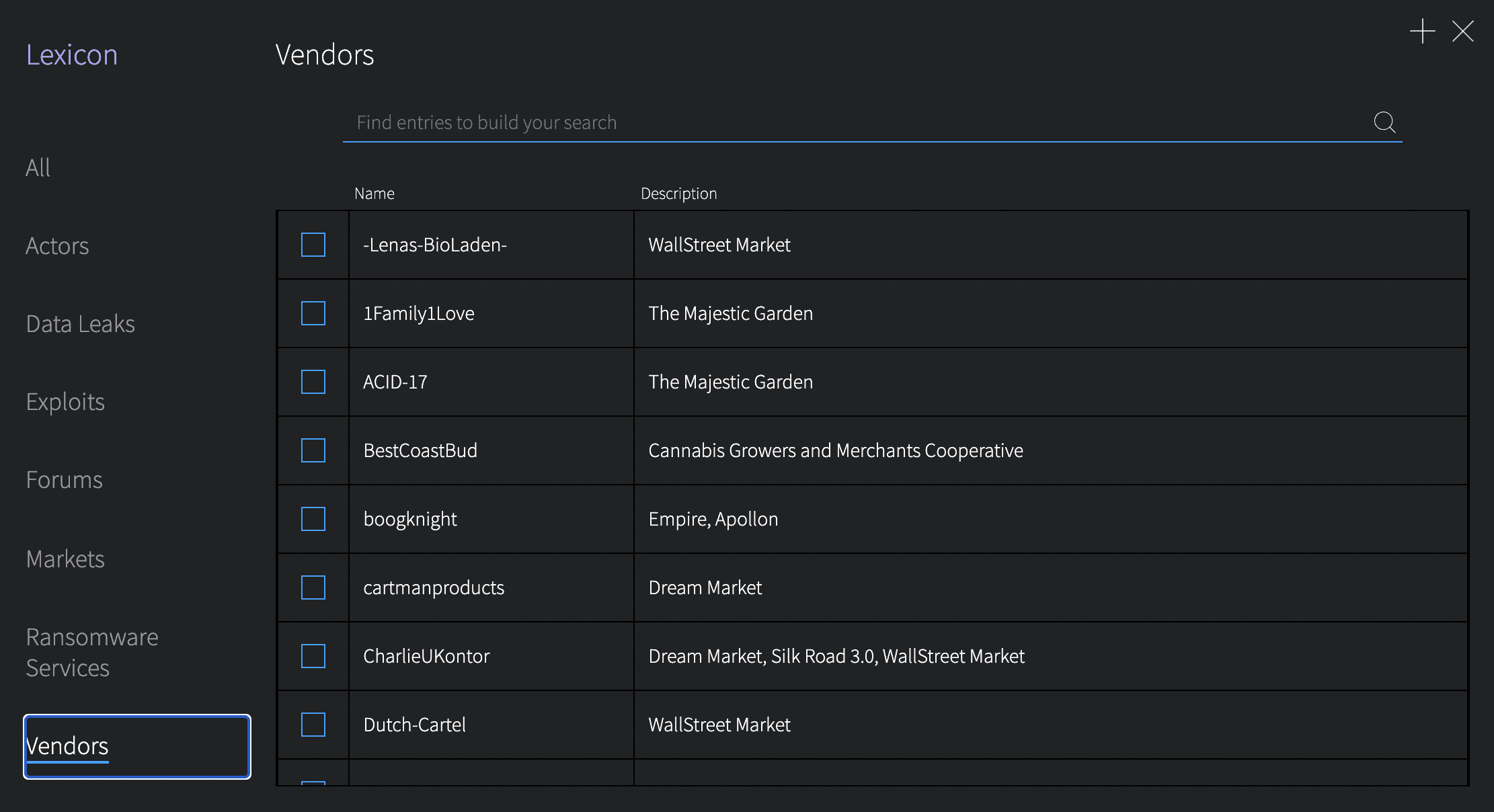Open the Data Leaks category

[x=80, y=324]
